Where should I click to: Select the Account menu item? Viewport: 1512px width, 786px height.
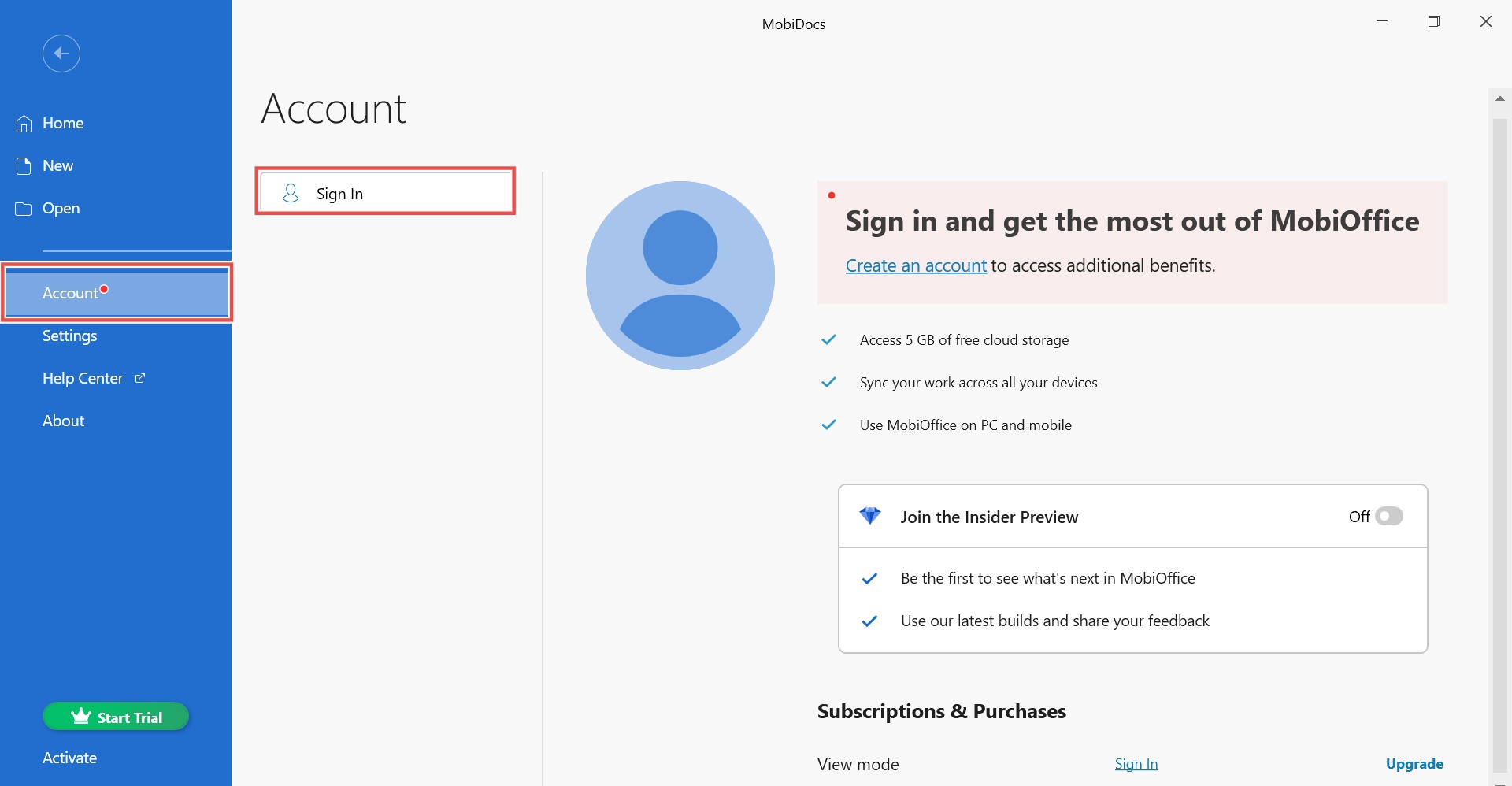[71, 292]
